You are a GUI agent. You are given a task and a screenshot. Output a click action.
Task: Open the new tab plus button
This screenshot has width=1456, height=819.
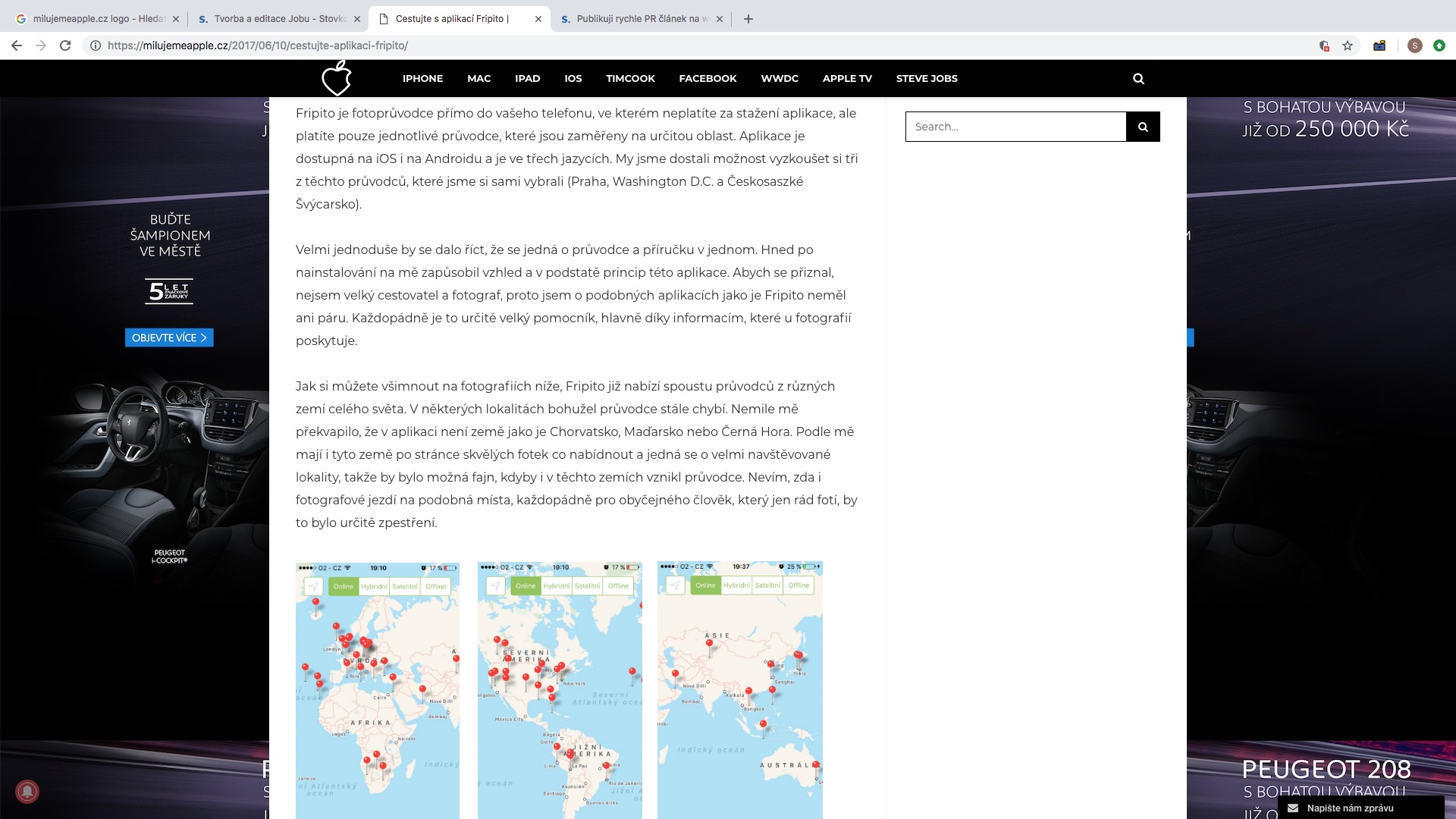click(x=748, y=19)
